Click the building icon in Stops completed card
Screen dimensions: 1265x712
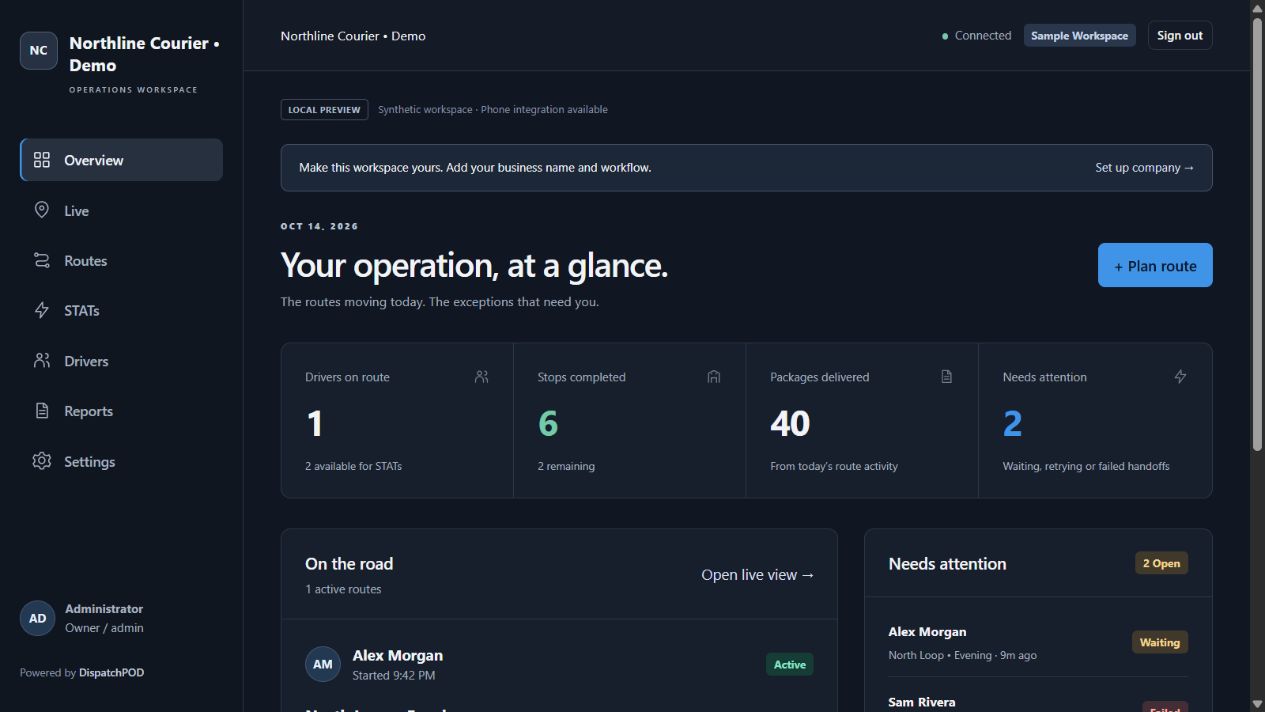tap(714, 377)
